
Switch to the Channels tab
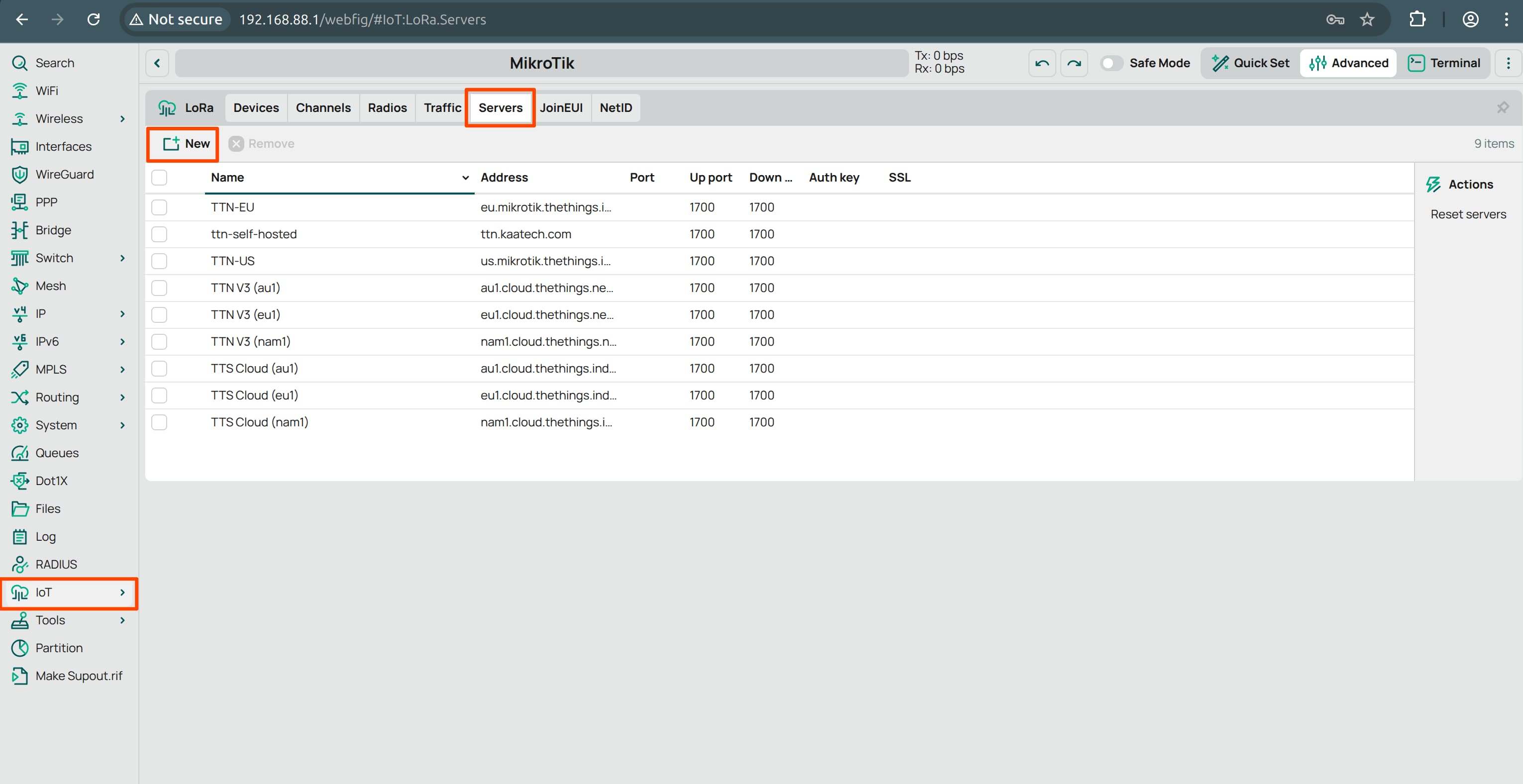pyautogui.click(x=323, y=107)
